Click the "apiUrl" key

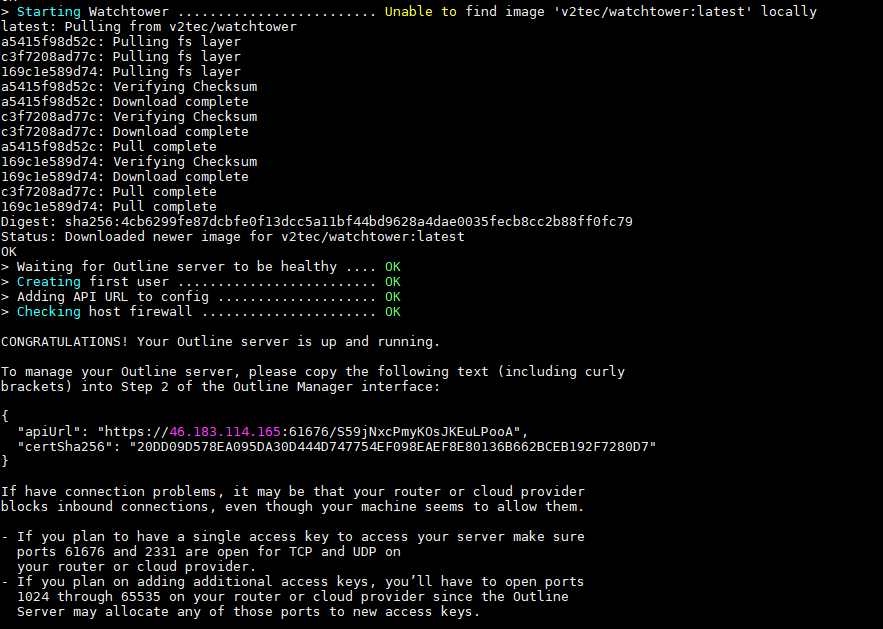[48, 432]
